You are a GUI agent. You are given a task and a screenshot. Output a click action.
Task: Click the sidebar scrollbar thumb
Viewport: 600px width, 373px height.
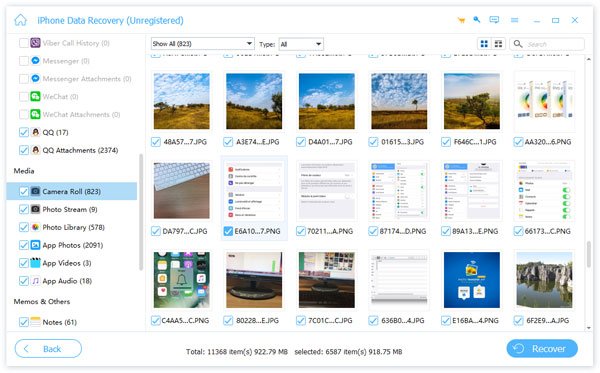(141, 212)
